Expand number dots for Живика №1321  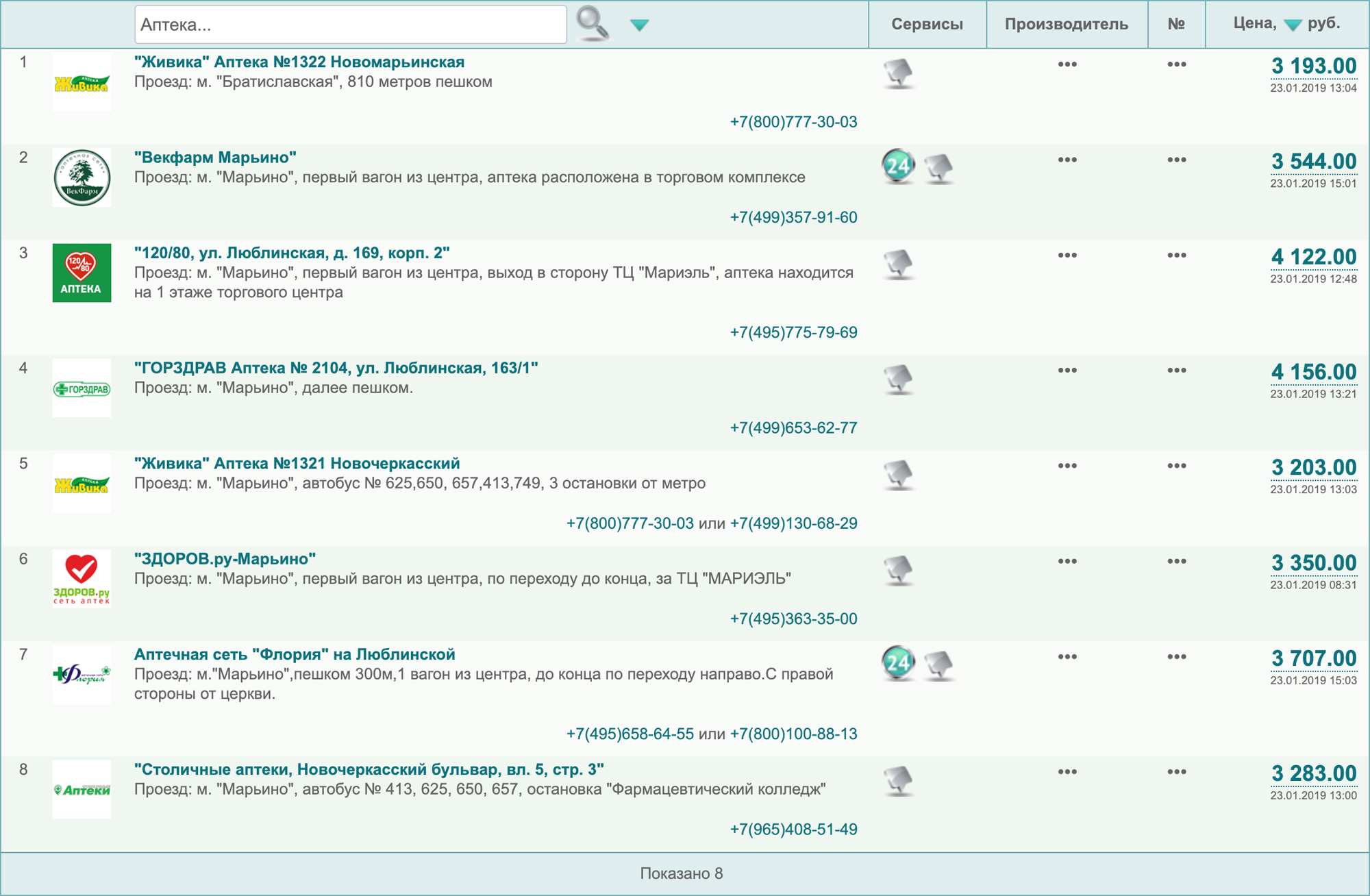[x=1177, y=465]
